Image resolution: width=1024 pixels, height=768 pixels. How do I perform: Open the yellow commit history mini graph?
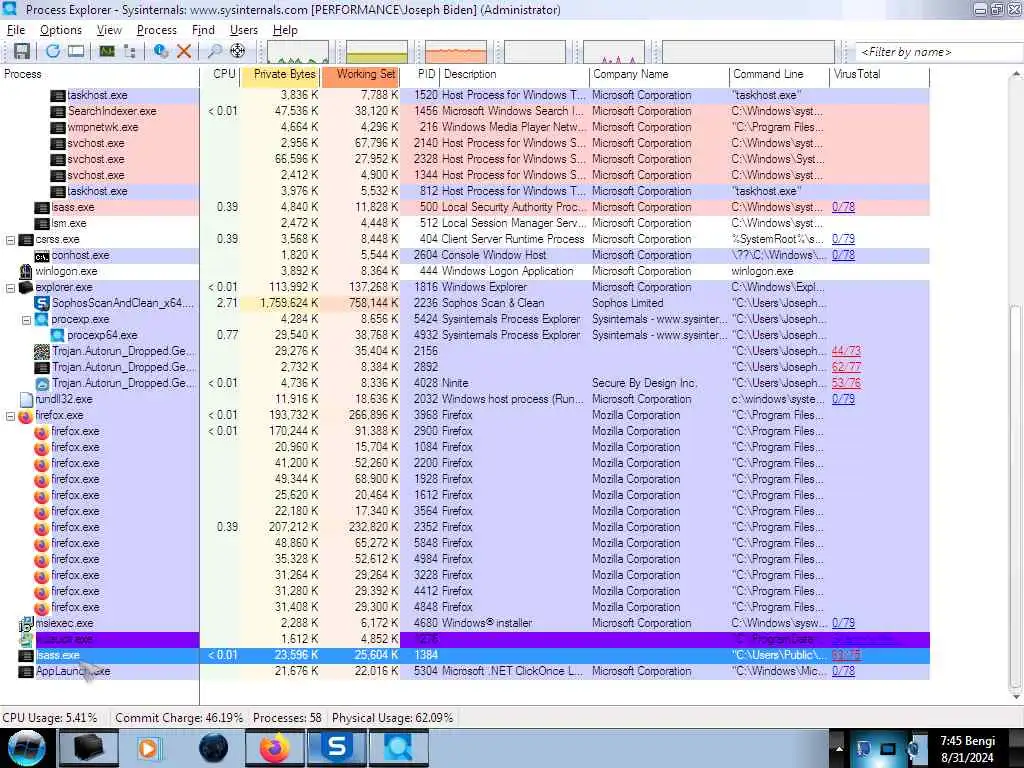point(377,52)
